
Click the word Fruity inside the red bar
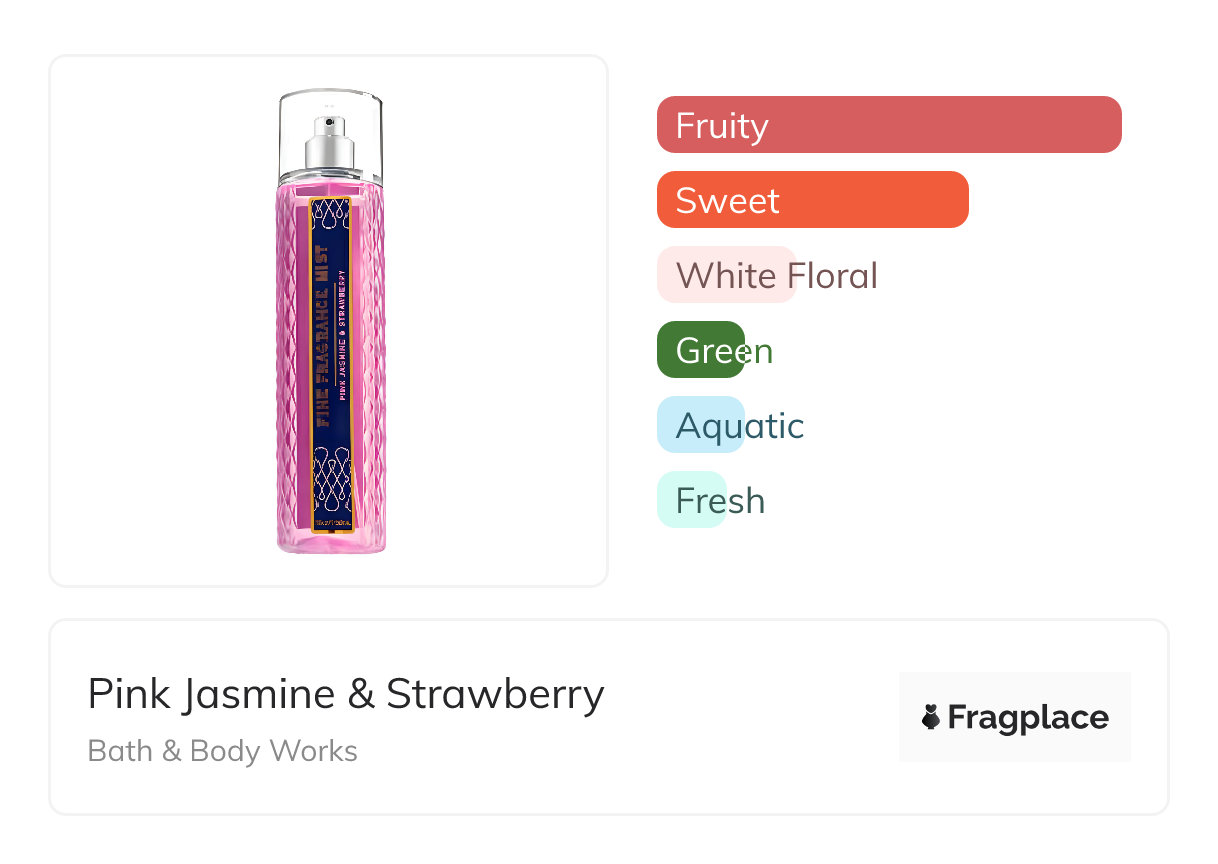(722, 125)
